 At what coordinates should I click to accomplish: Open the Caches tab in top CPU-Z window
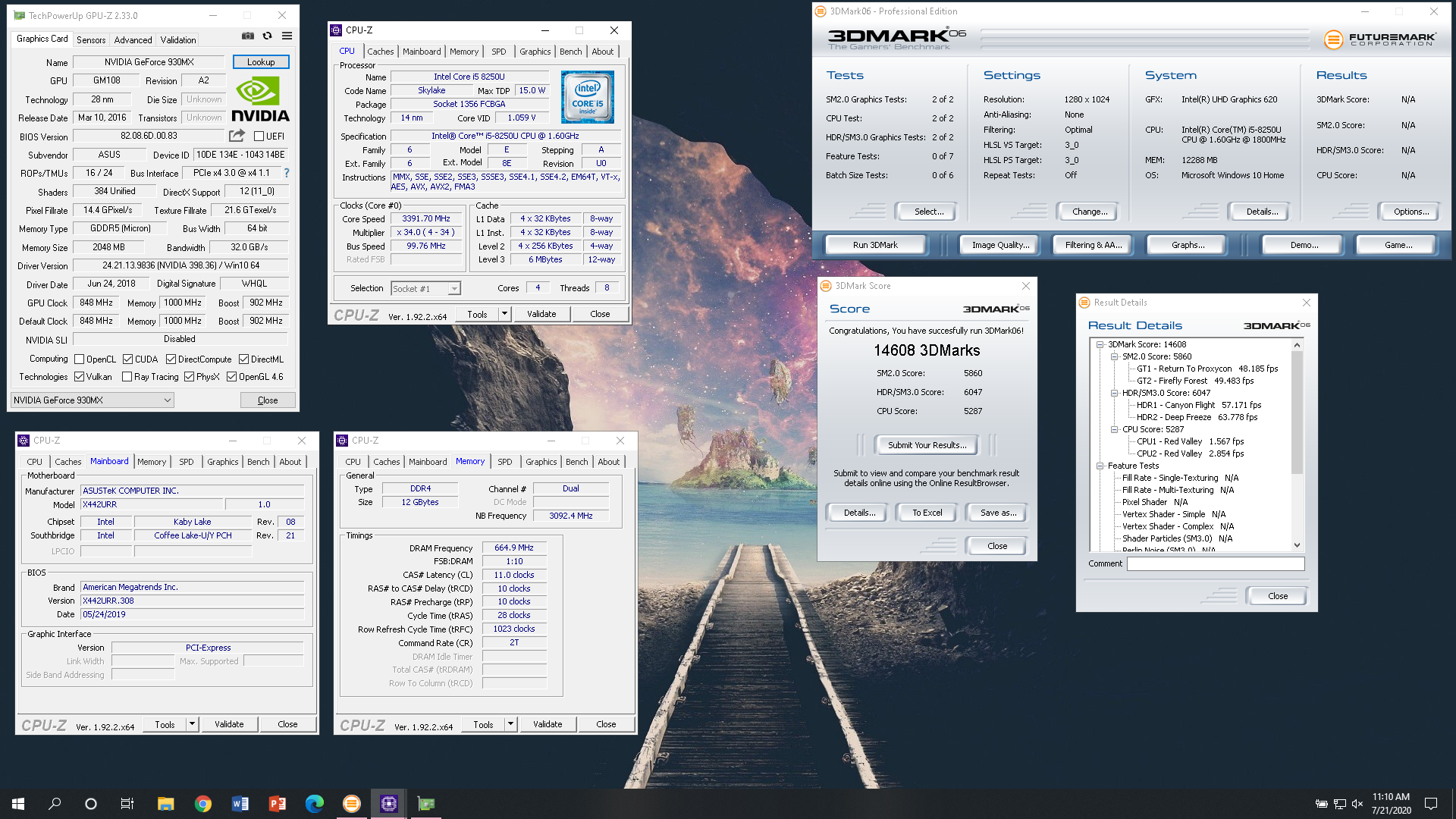(381, 52)
